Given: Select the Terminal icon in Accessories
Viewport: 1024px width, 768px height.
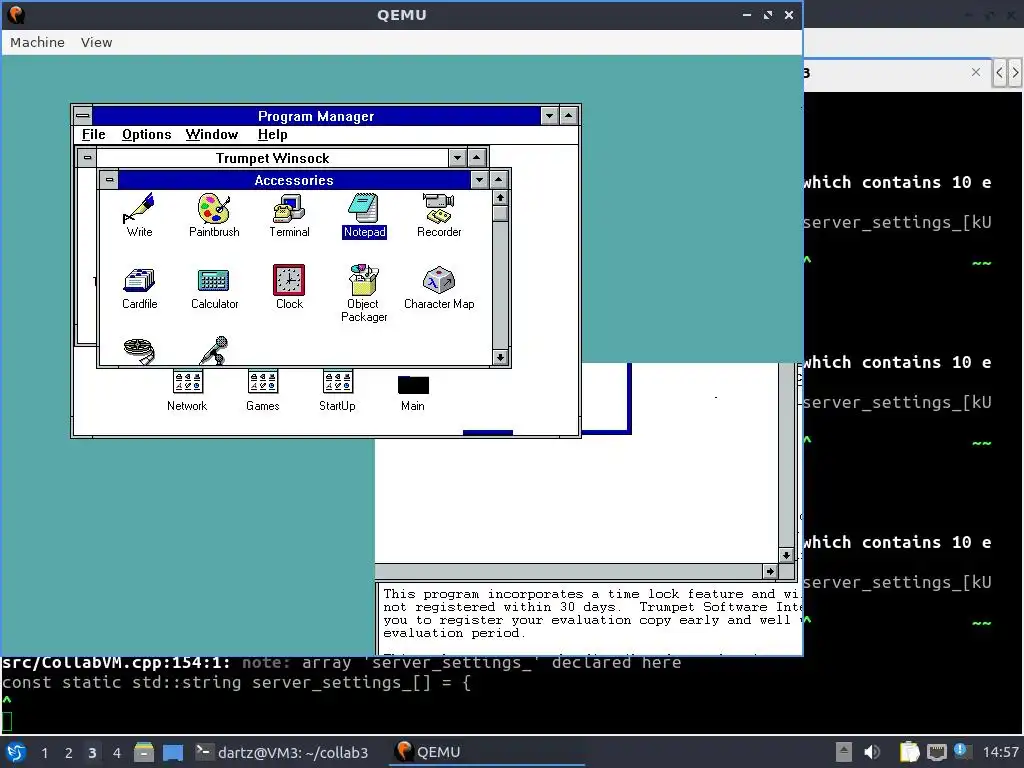Looking at the screenshot, I should (x=289, y=215).
